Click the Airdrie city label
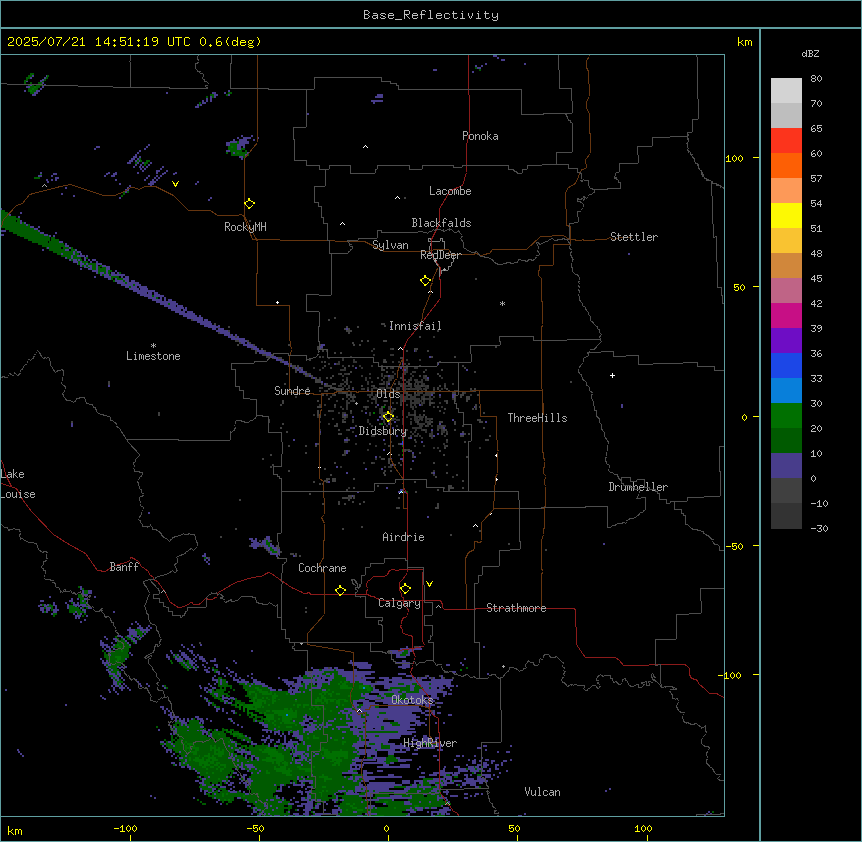This screenshot has width=862, height=842. click(x=403, y=537)
